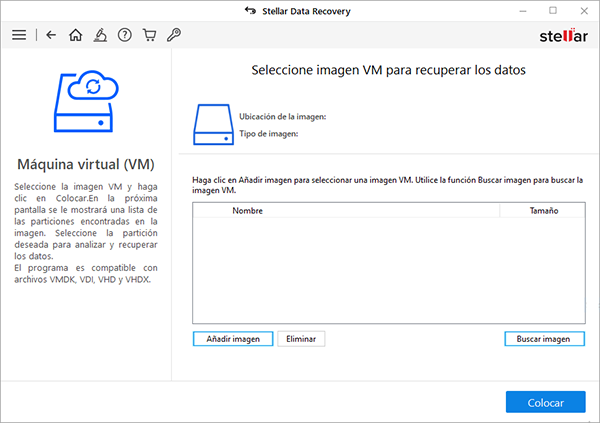The width and height of the screenshot is (600, 423).
Task: Maximize the Stellar Data Recovery window
Action: pos(553,11)
